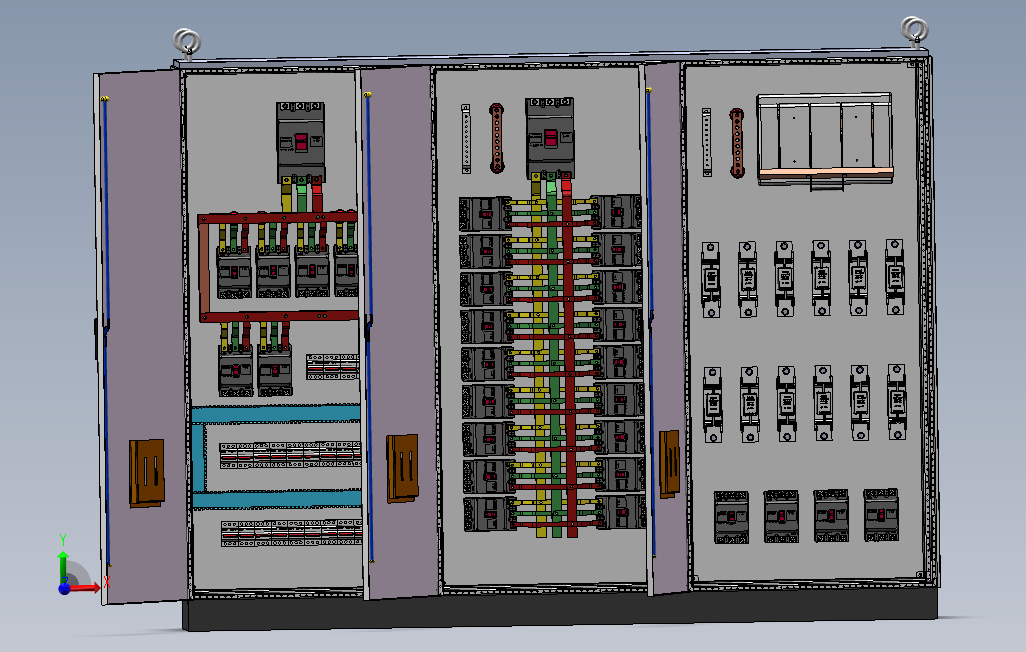The width and height of the screenshot is (1026, 652).
Task: Select the main breaker atop the left cabinet
Action: click(300, 142)
